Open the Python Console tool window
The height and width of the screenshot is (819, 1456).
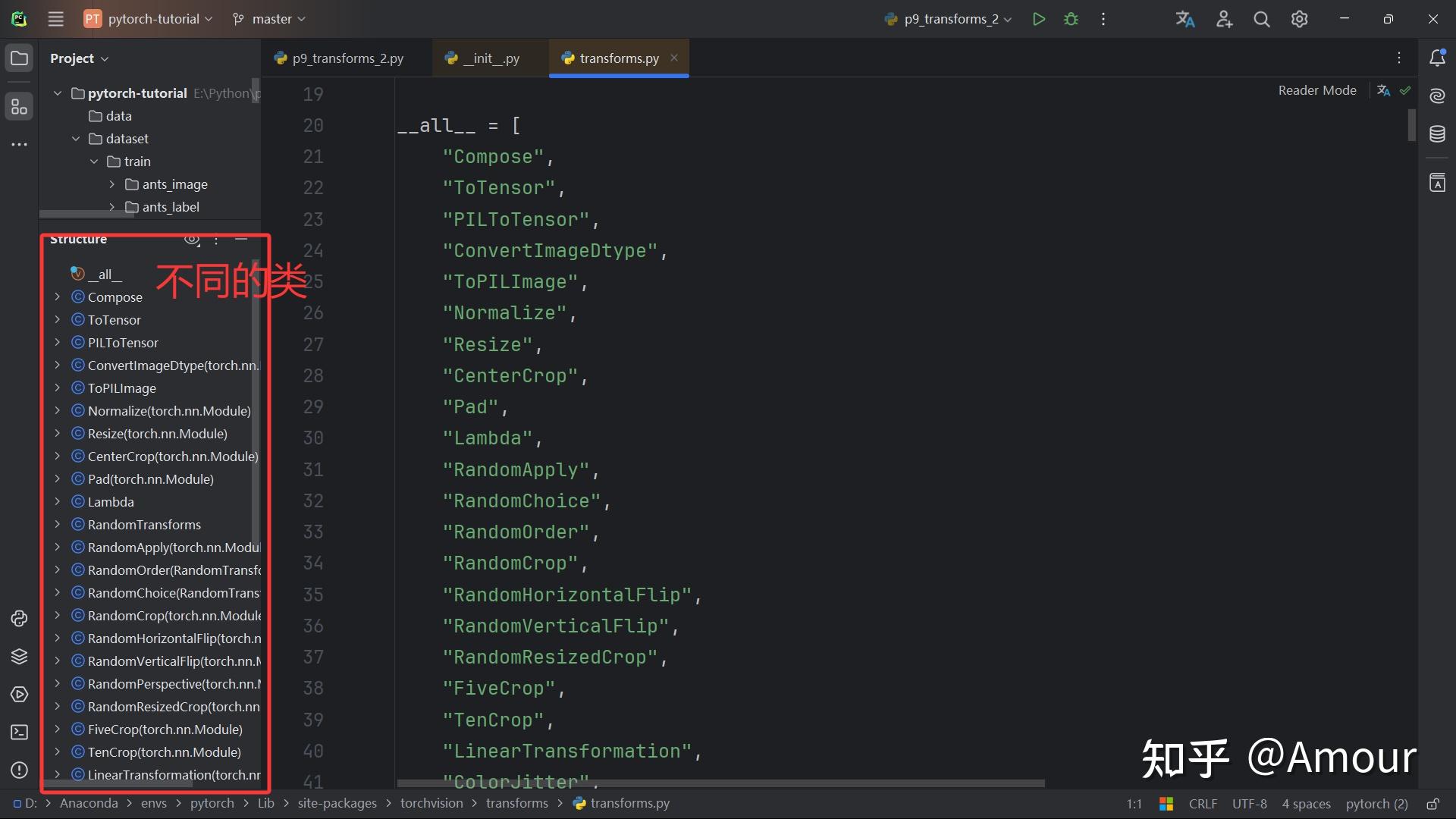point(19,618)
